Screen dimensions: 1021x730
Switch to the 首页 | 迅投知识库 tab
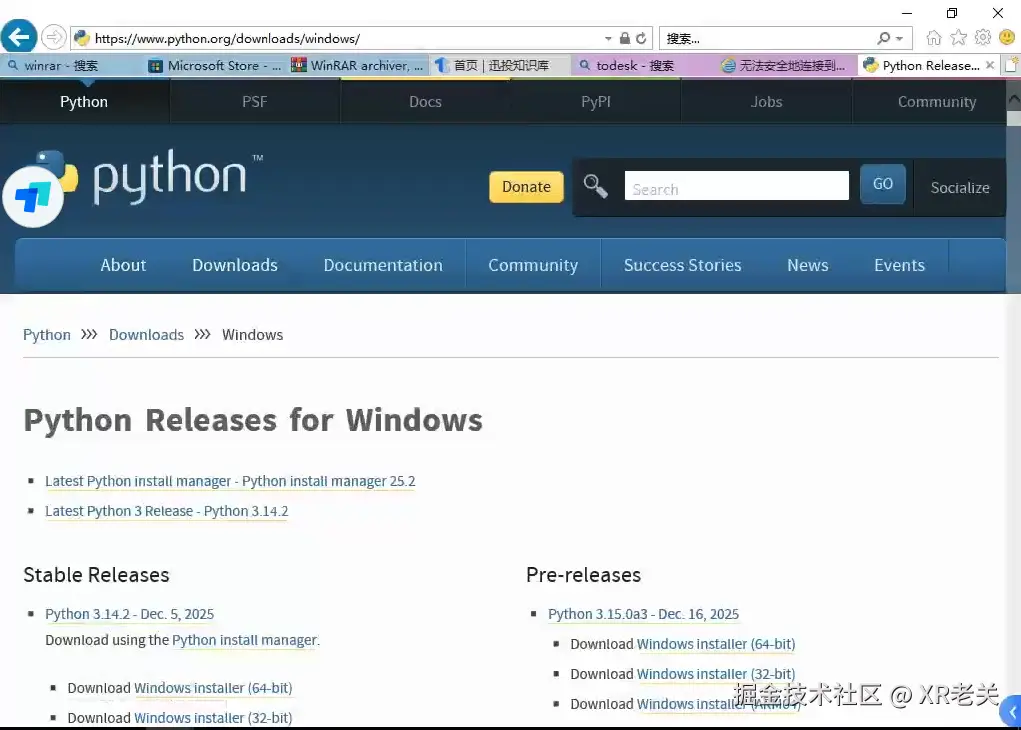pyautogui.click(x=500, y=65)
